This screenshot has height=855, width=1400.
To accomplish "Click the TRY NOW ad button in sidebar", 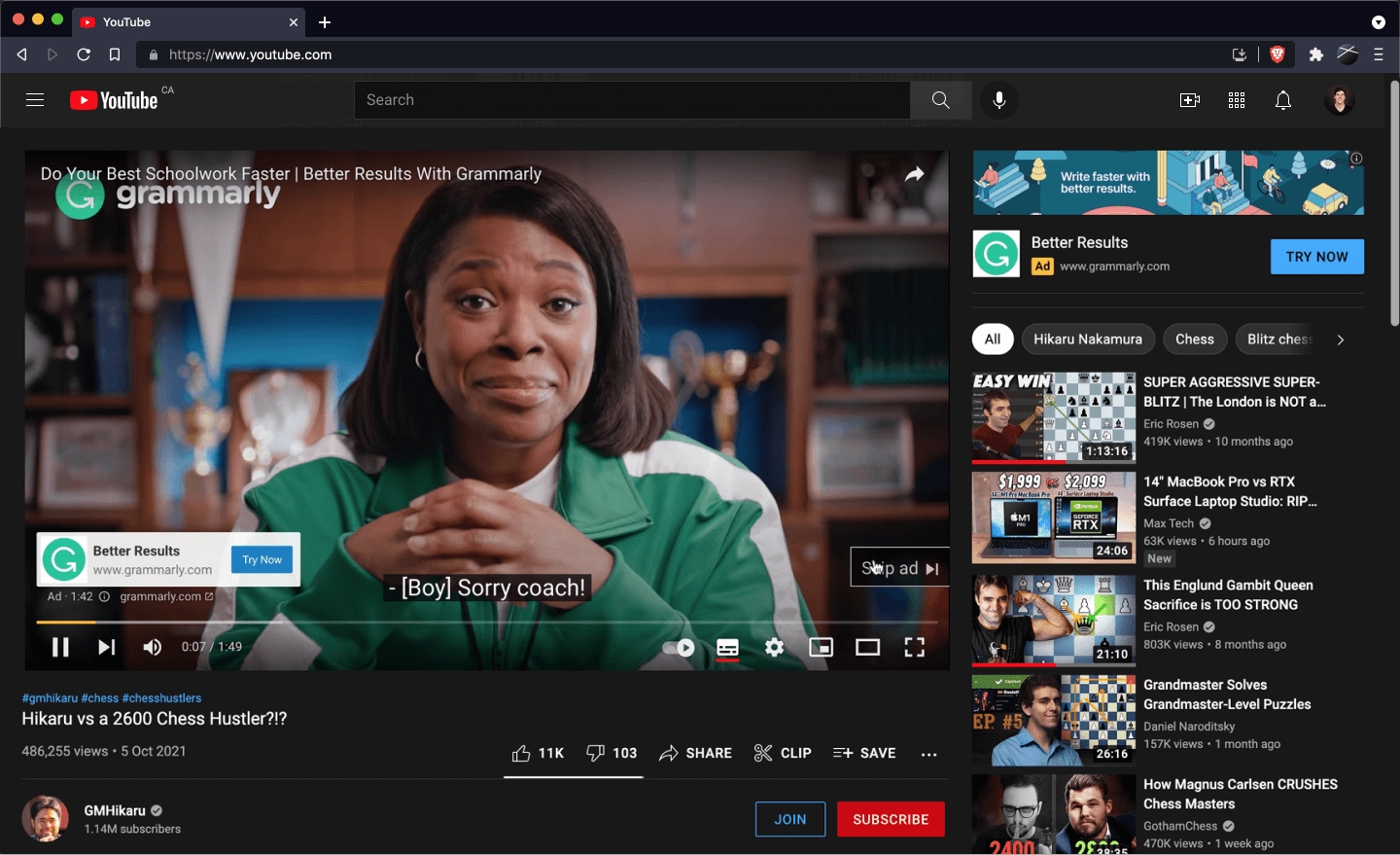I will pyautogui.click(x=1316, y=257).
